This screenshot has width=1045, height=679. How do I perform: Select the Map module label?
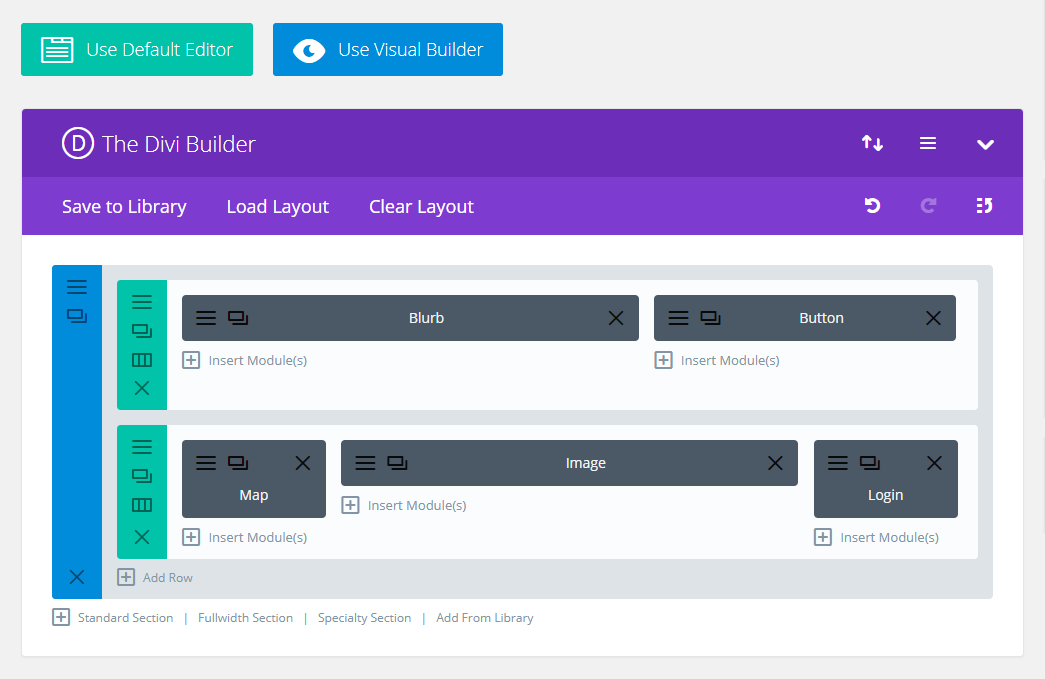254,495
